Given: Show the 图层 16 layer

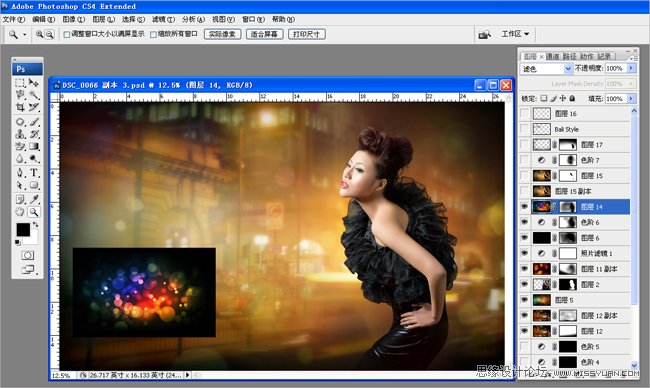Looking at the screenshot, I should [x=524, y=113].
